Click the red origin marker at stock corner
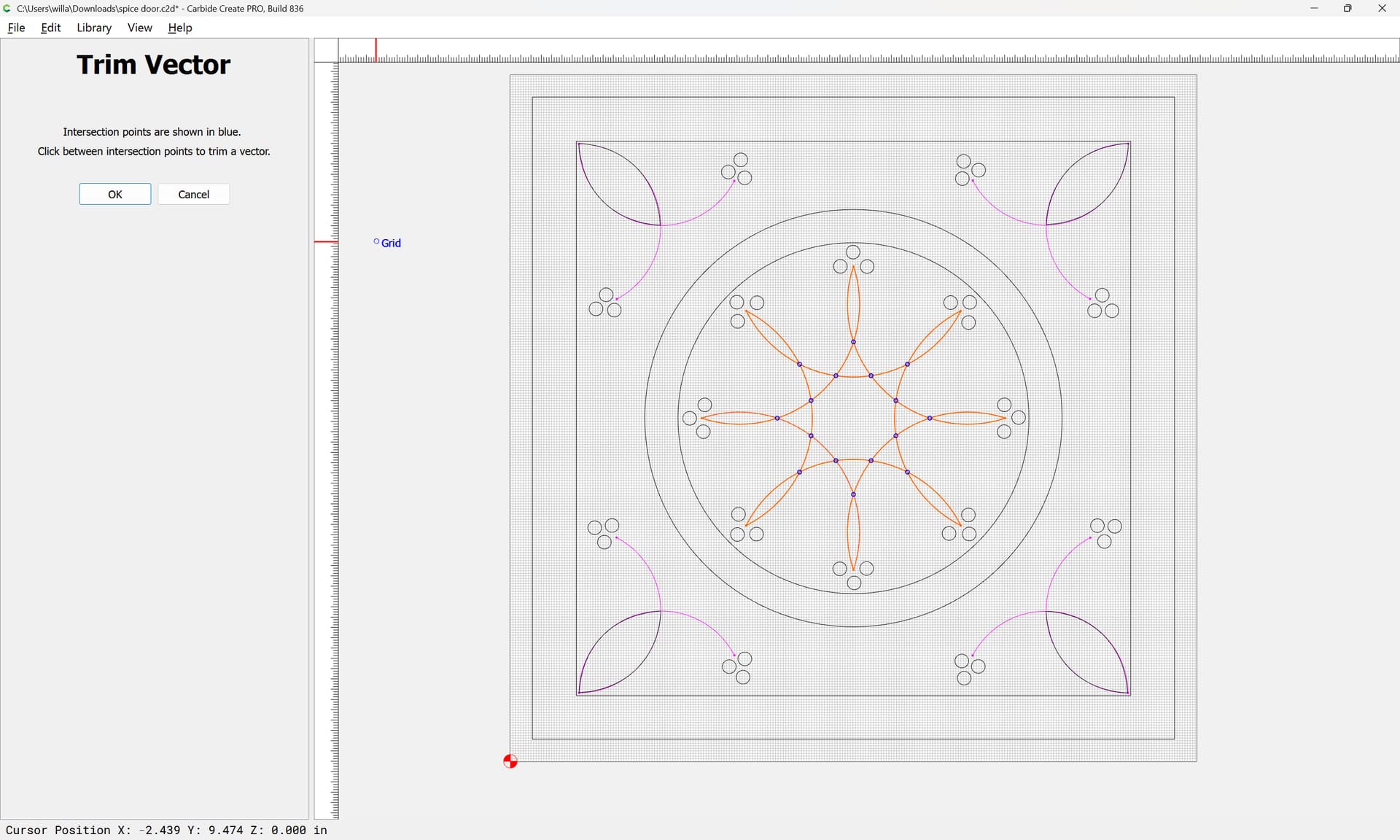 point(510,761)
